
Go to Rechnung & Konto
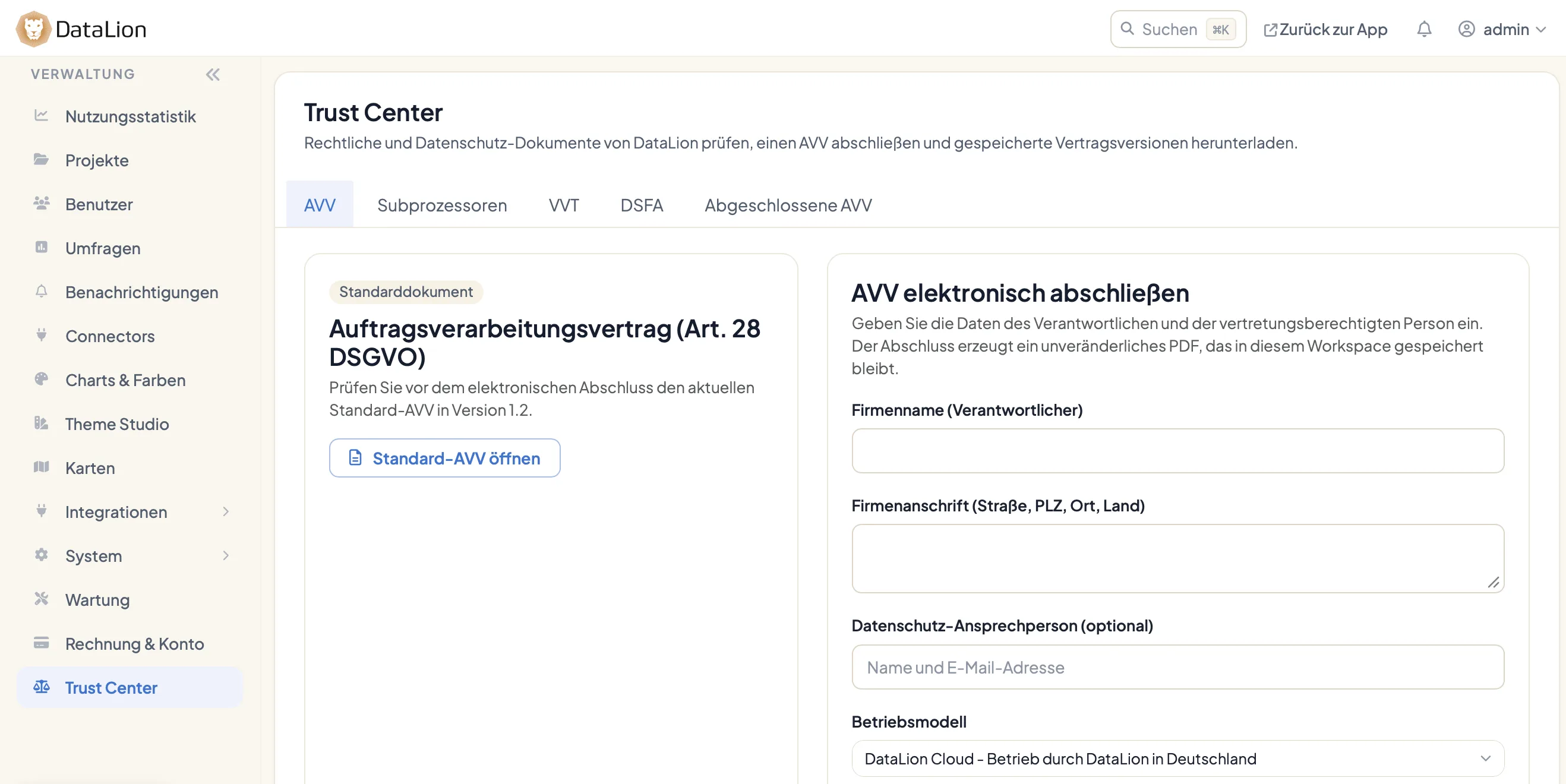(130, 644)
